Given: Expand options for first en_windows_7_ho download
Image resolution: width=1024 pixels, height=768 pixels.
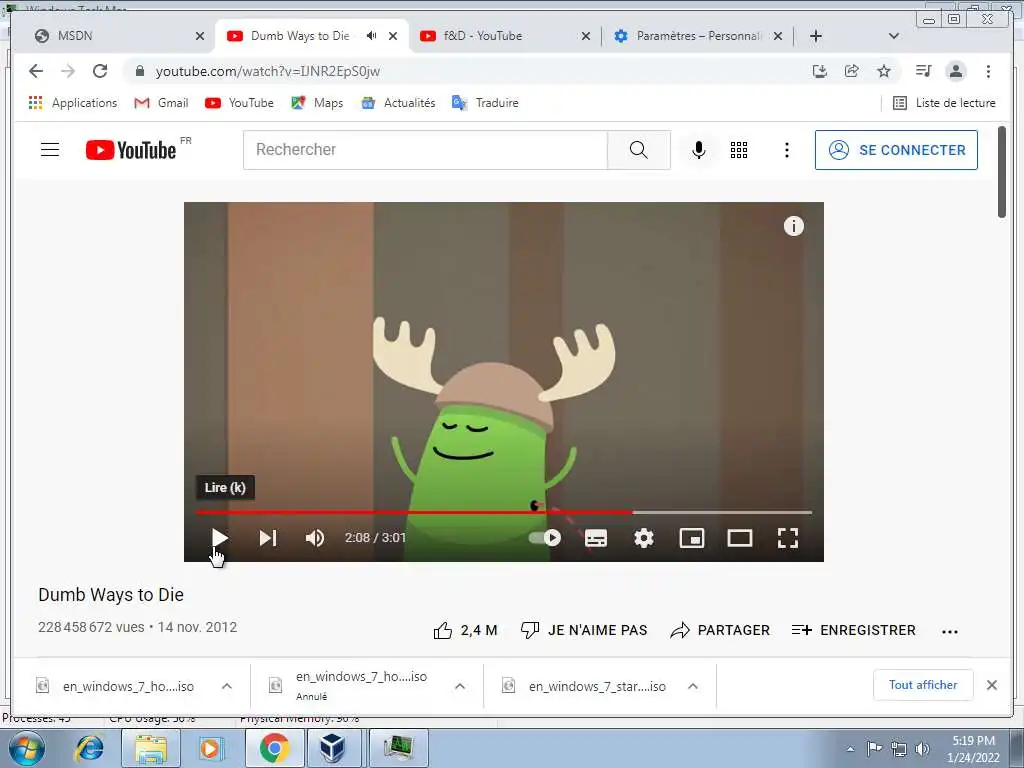Looking at the screenshot, I should click(227, 686).
